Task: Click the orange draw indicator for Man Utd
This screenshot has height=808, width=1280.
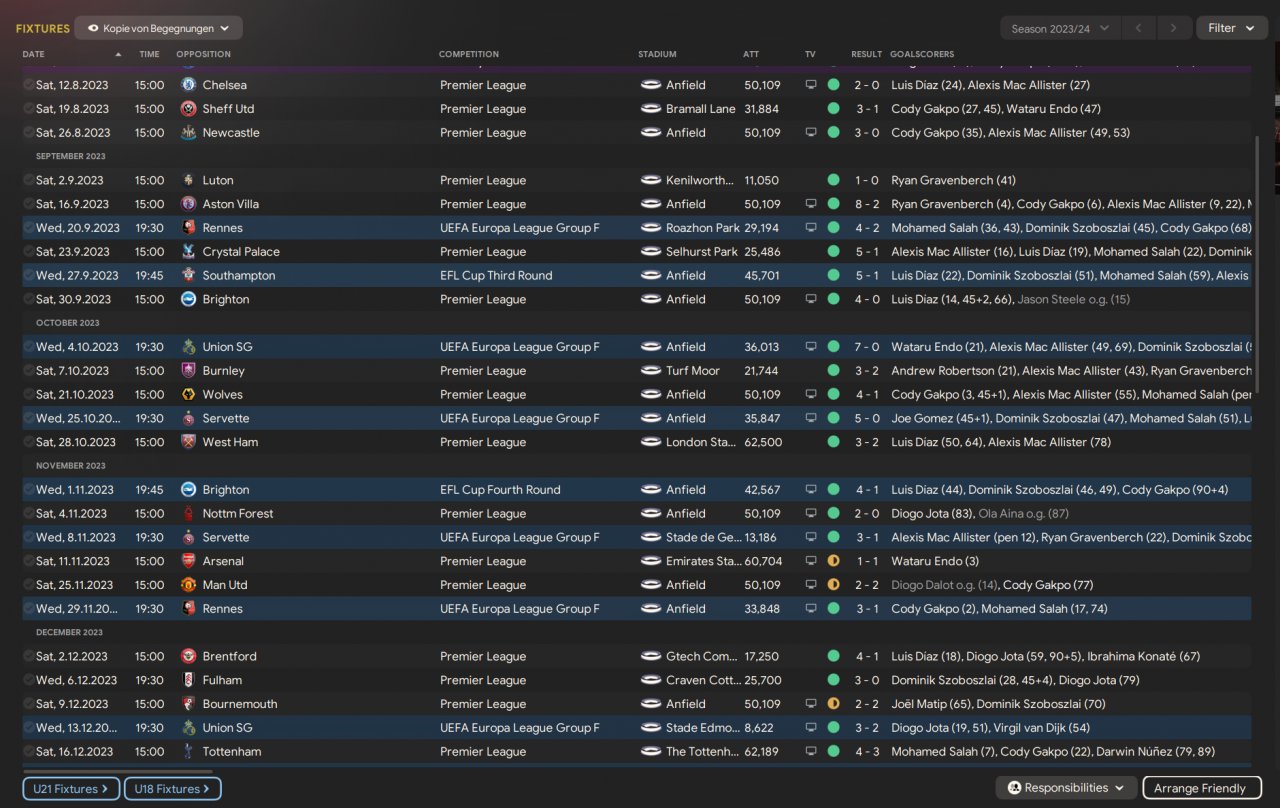Action: (833, 585)
